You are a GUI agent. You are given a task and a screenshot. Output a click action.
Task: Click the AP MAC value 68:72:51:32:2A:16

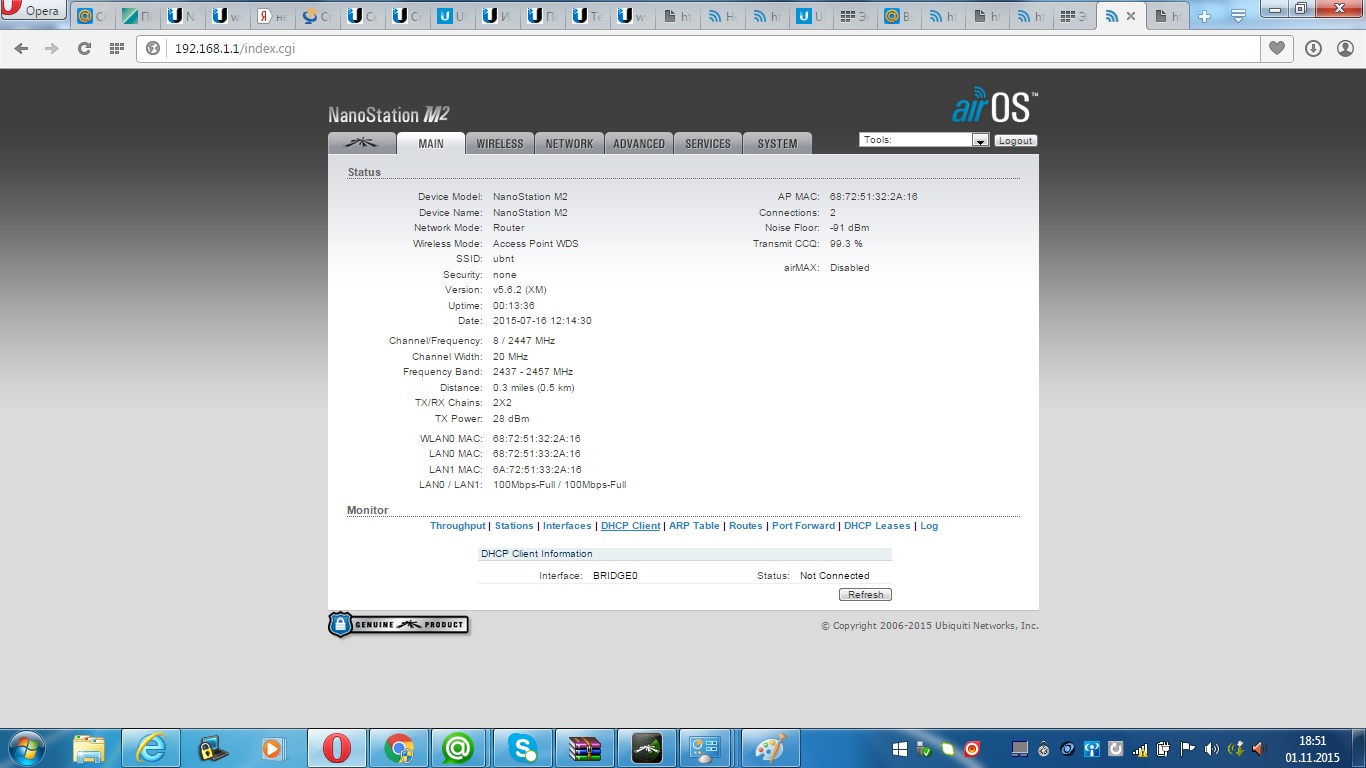pyautogui.click(x=873, y=197)
